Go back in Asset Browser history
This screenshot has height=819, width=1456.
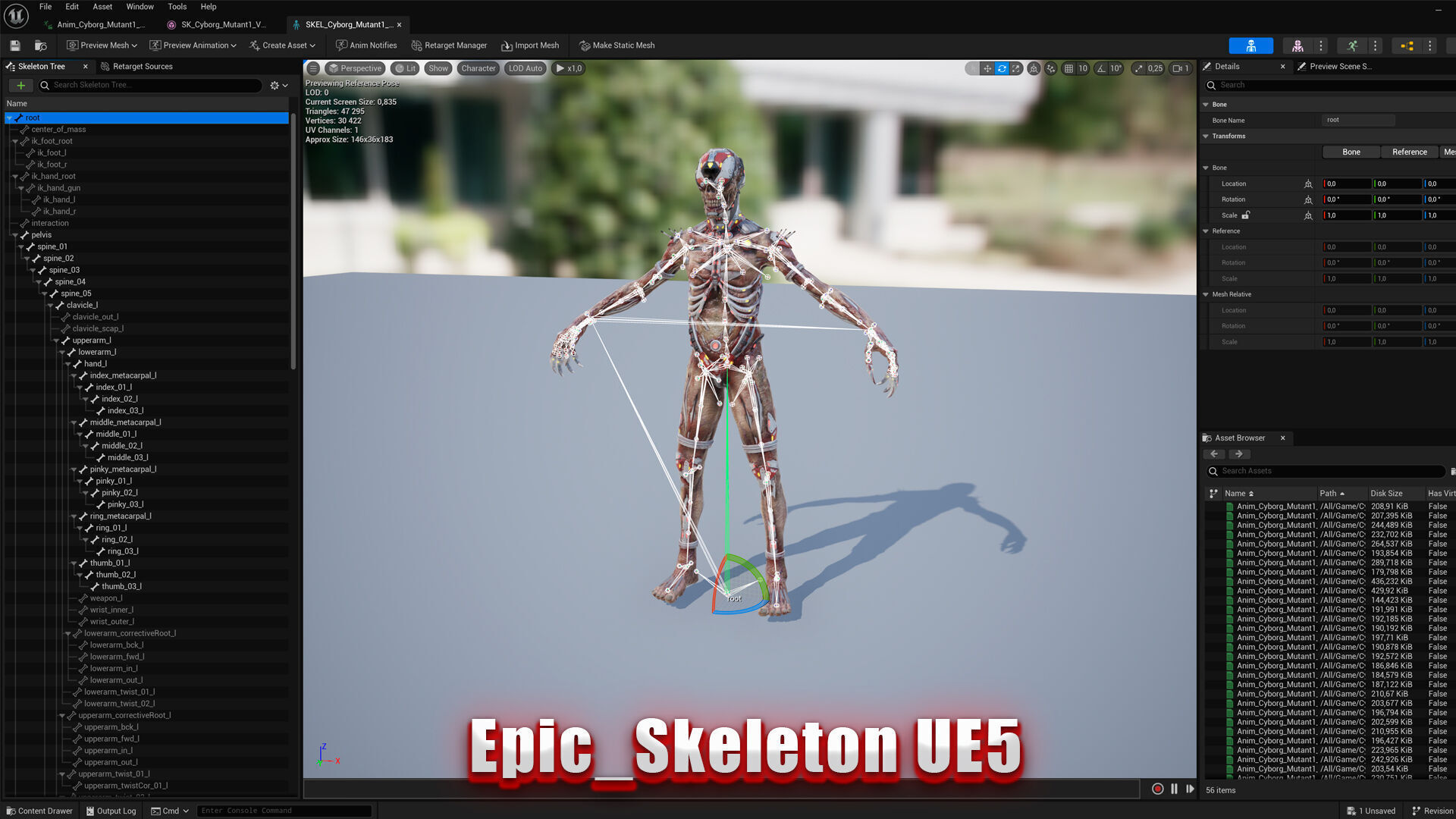(x=1214, y=453)
